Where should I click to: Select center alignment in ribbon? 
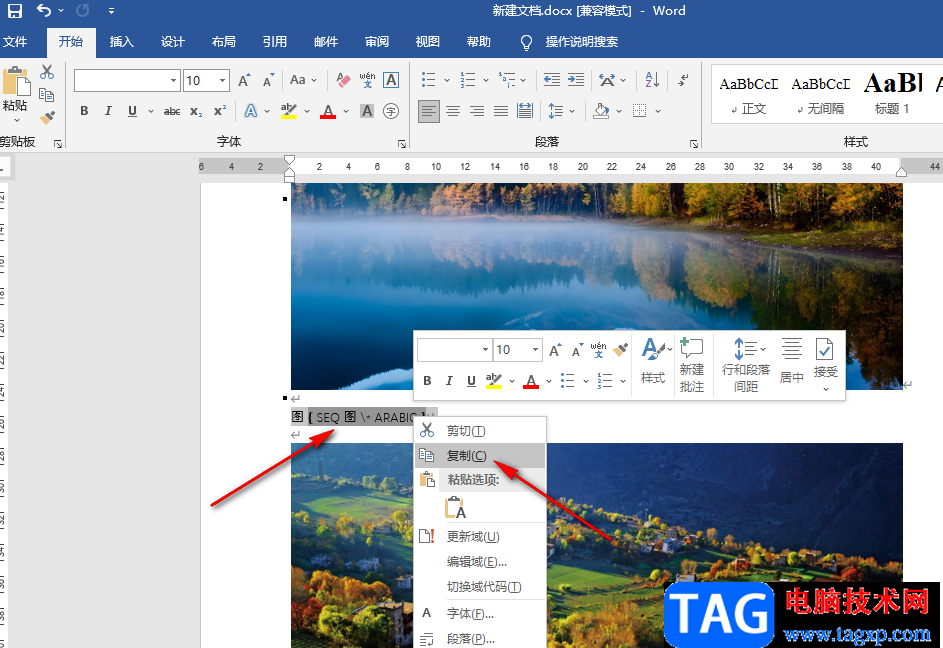(453, 111)
